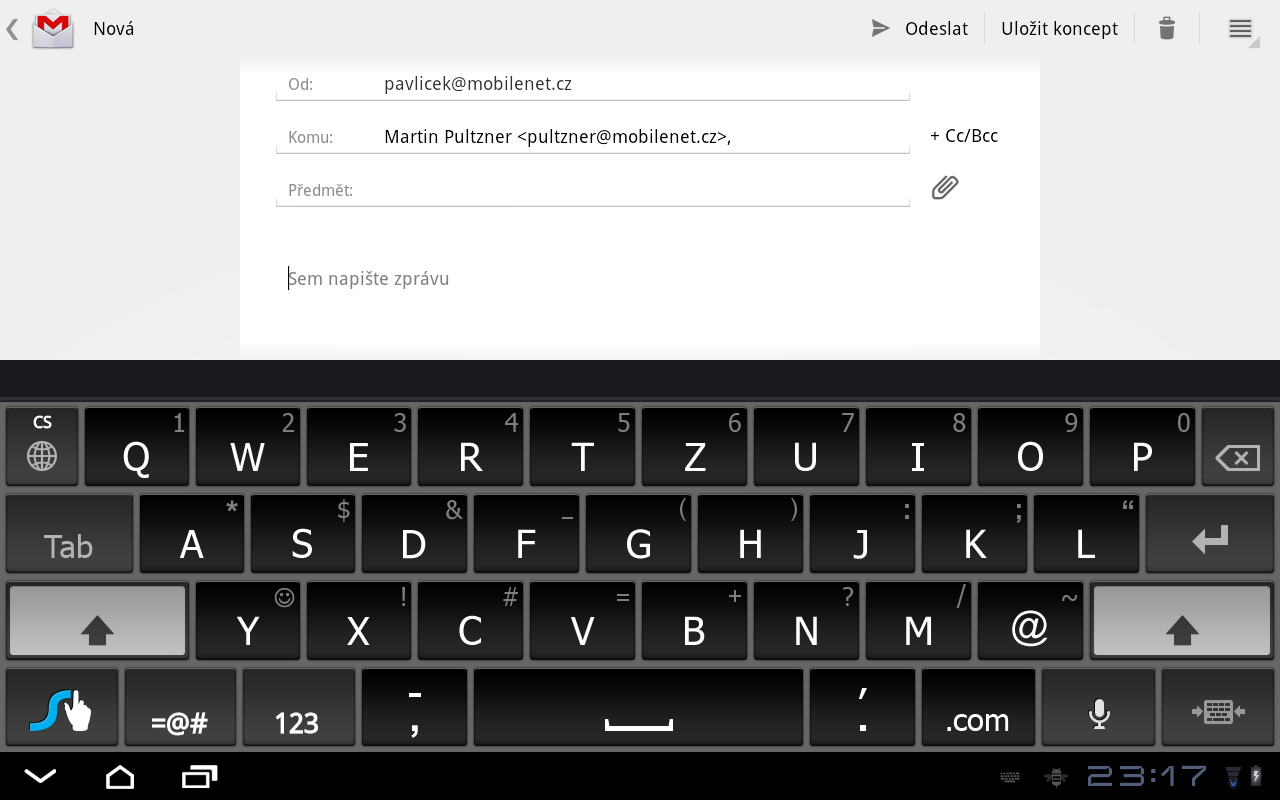1280x800 pixels.
Task: Tap the backspace key
Action: pos(1237,446)
